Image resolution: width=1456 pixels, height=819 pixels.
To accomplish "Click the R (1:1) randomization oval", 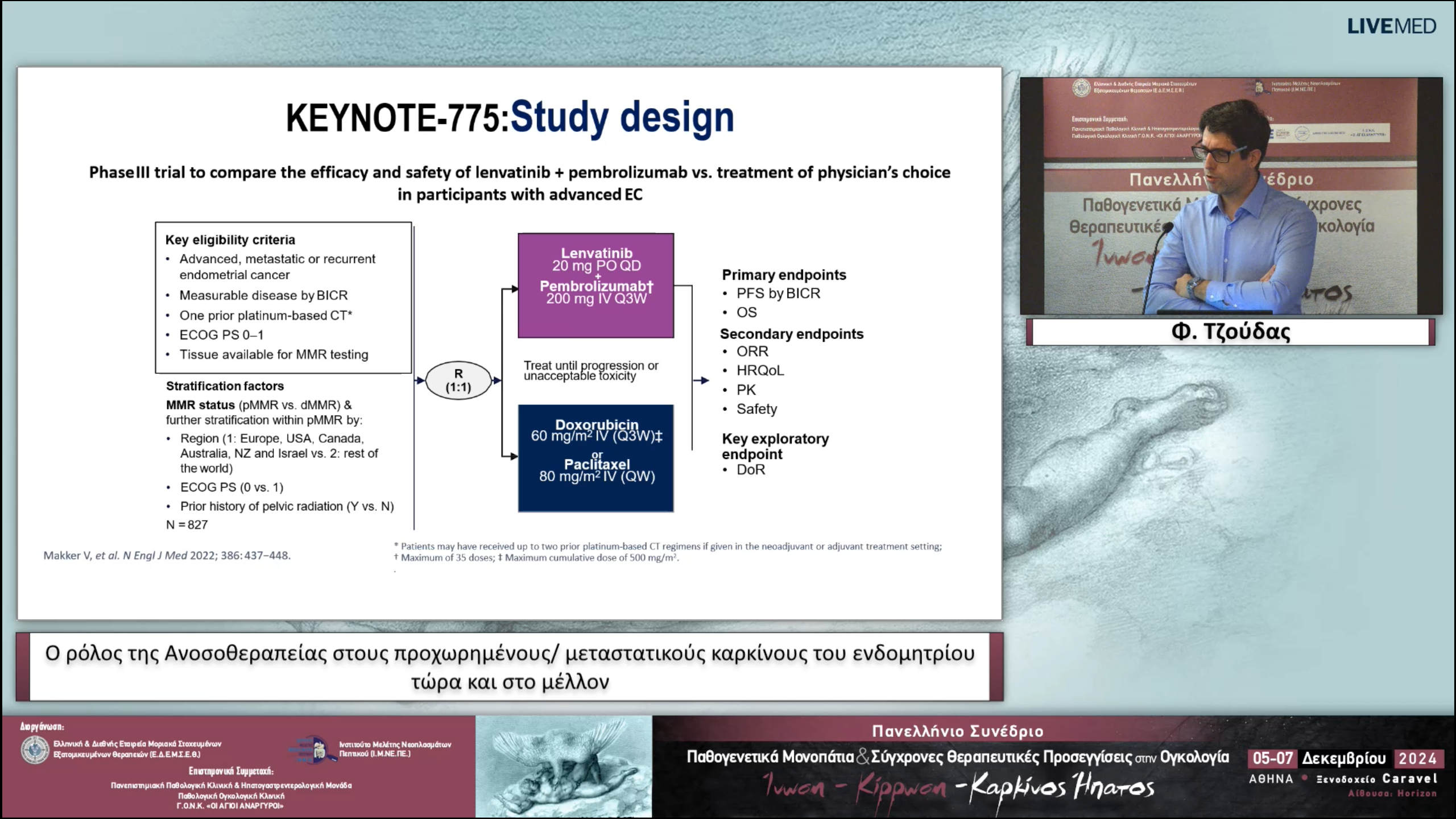I will (x=458, y=380).
